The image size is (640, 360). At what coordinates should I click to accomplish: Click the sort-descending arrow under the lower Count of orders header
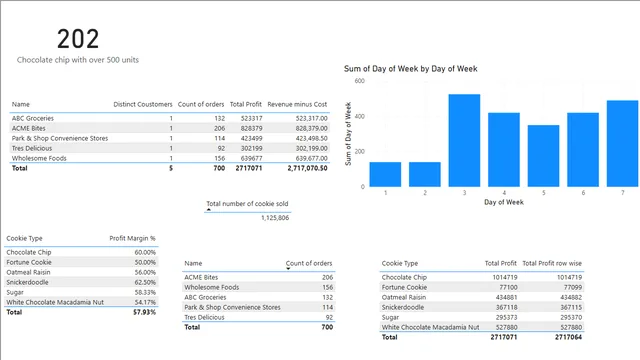coord(288,269)
